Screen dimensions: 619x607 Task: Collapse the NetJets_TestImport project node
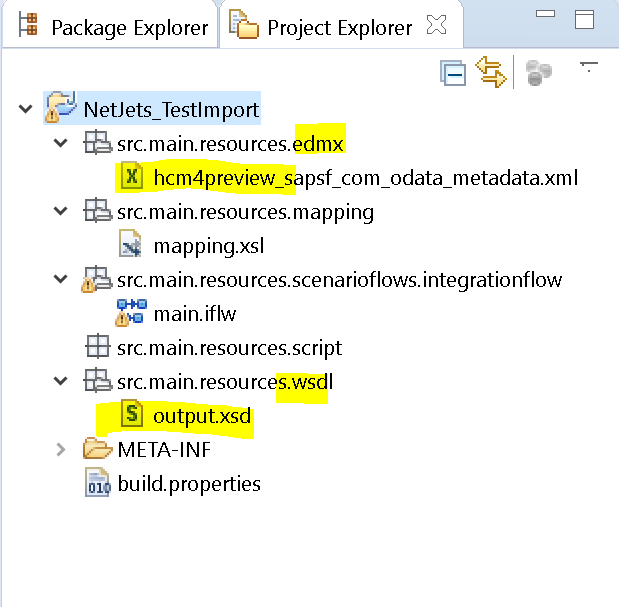pos(26,109)
